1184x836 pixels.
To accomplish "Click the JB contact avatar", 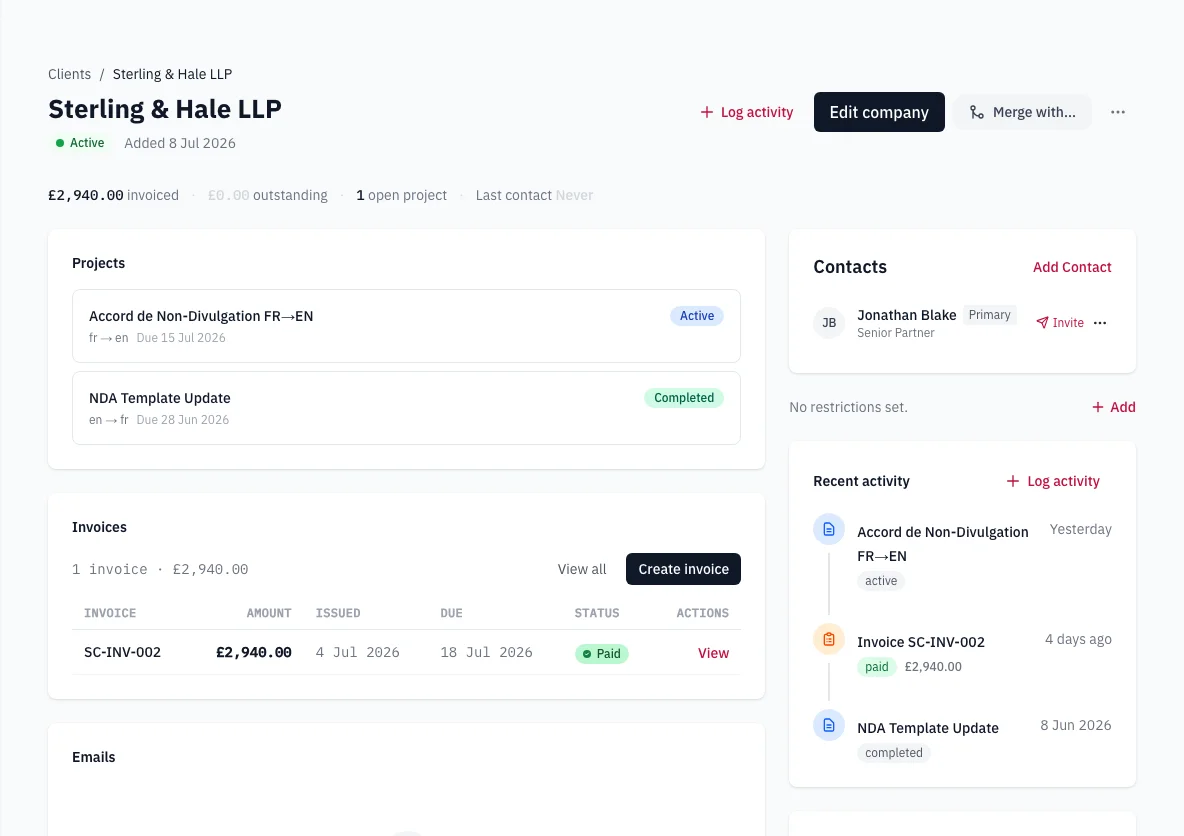I will [x=828, y=322].
